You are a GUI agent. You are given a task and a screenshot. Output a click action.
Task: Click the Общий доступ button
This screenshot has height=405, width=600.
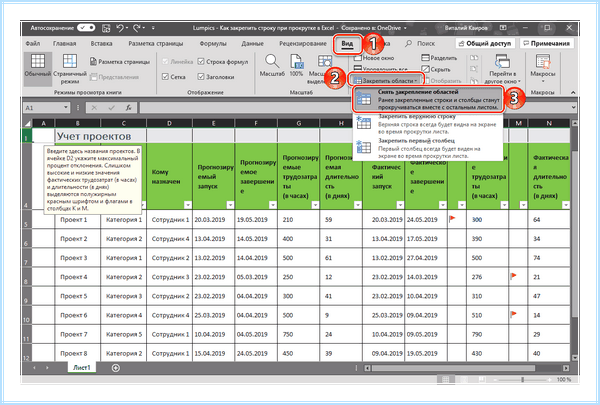click(x=485, y=43)
